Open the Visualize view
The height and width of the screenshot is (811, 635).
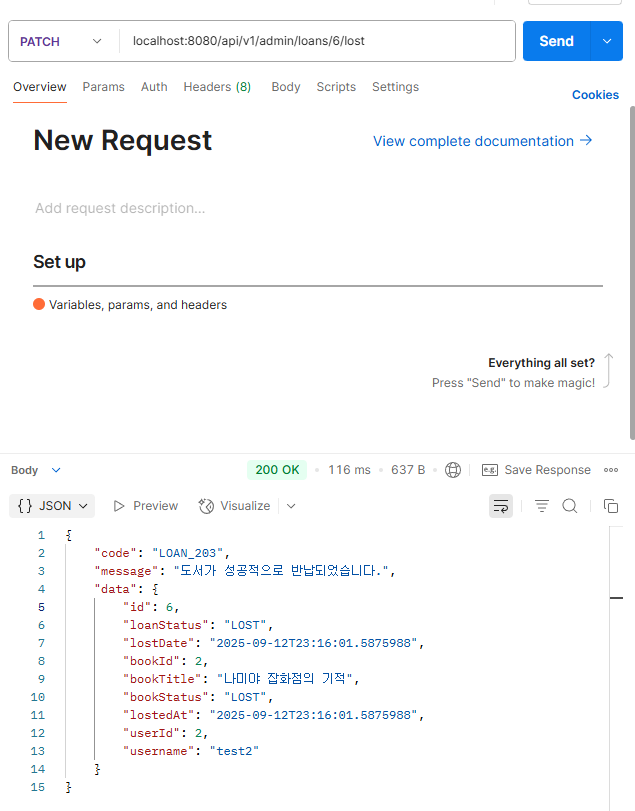(x=234, y=506)
